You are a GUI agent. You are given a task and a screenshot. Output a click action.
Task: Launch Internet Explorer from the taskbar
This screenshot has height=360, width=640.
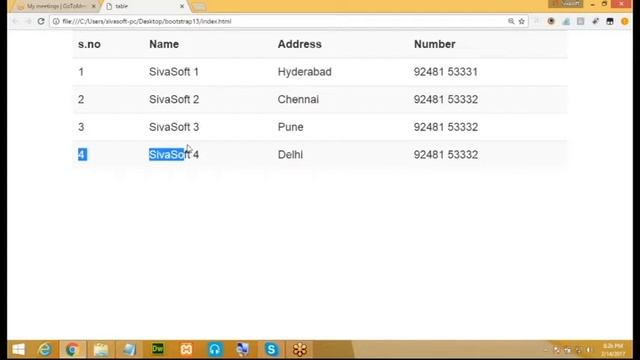[x=45, y=349]
